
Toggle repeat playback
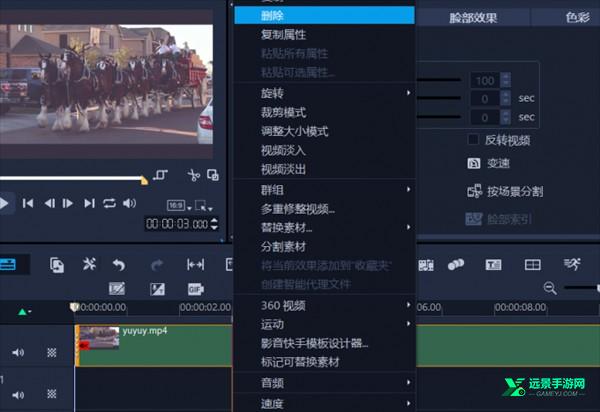(109, 203)
